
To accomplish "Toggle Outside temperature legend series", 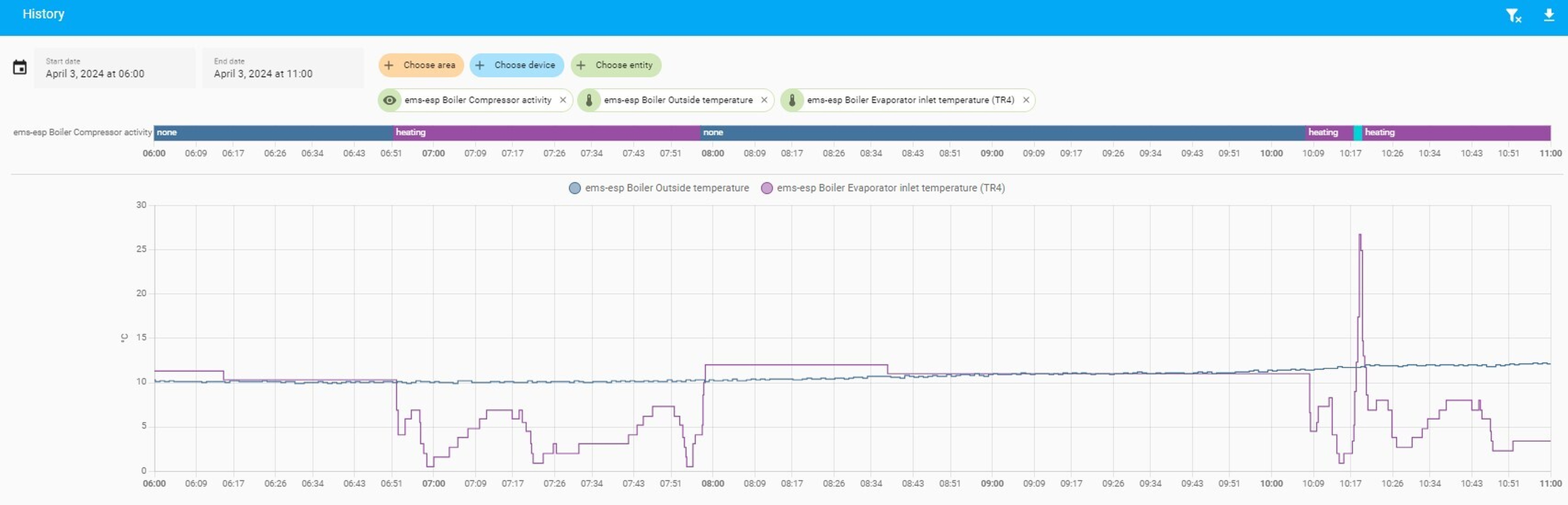I will pyautogui.click(x=659, y=188).
